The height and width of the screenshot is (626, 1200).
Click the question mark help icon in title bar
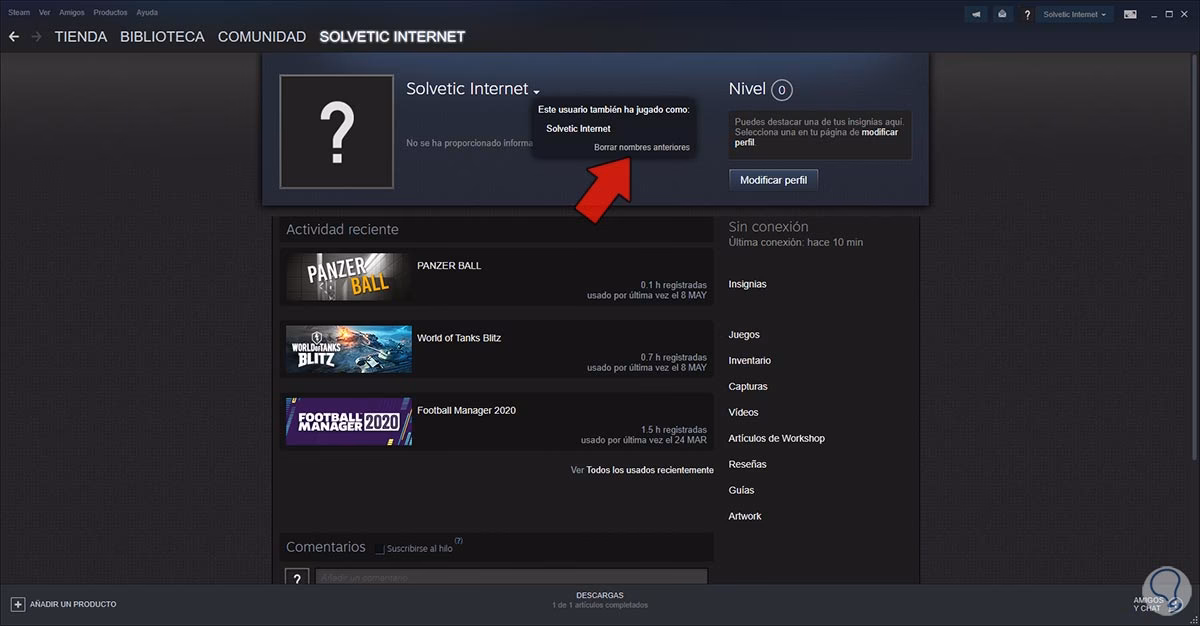pos(1026,14)
